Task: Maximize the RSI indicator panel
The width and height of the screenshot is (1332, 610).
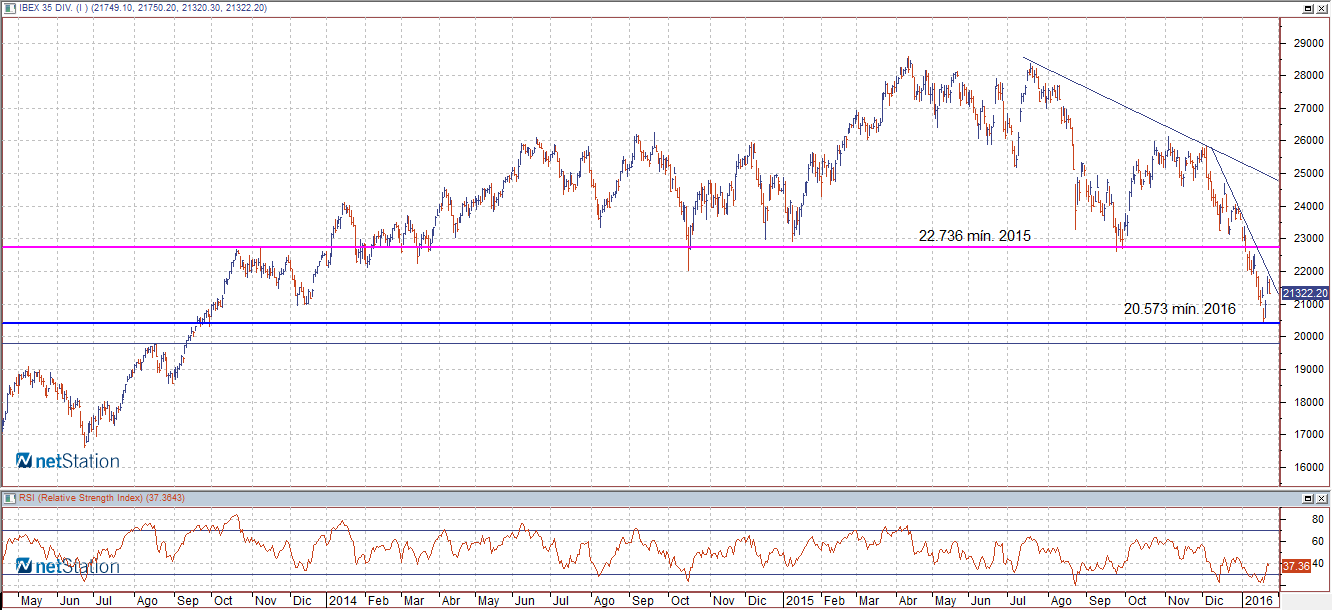Action: 1307,497
